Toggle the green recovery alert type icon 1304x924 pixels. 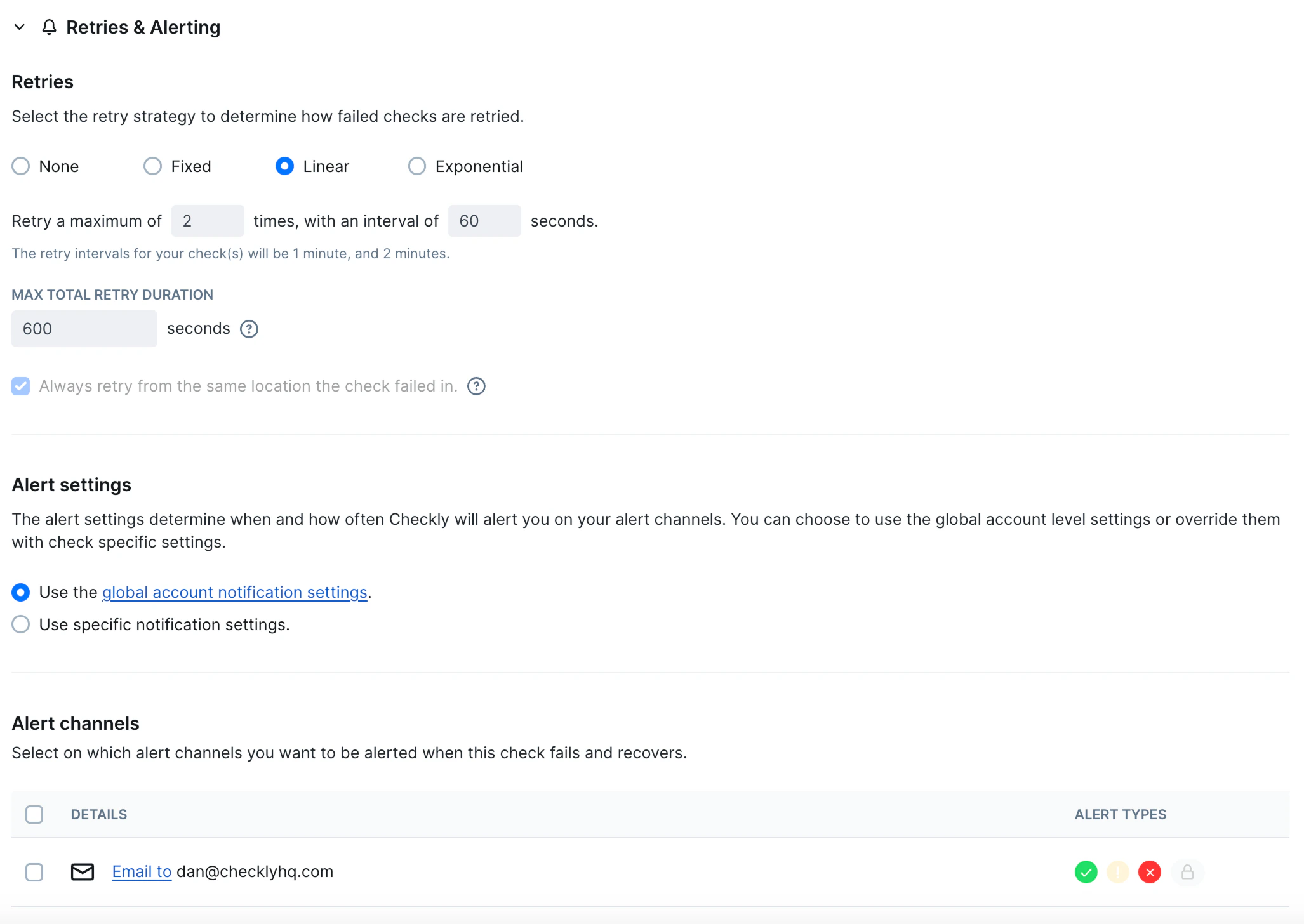pos(1086,872)
